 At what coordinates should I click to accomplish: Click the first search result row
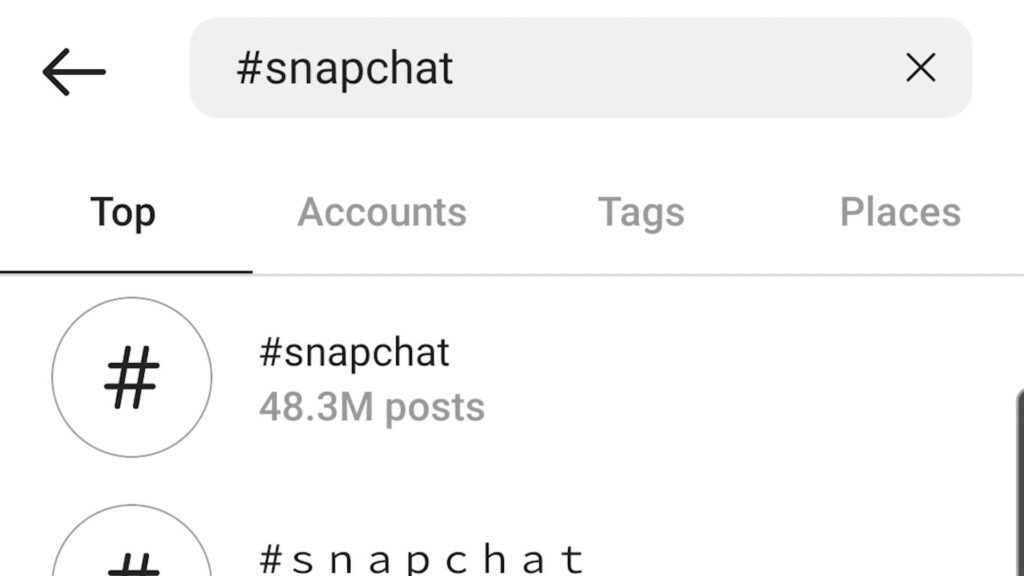click(400, 378)
